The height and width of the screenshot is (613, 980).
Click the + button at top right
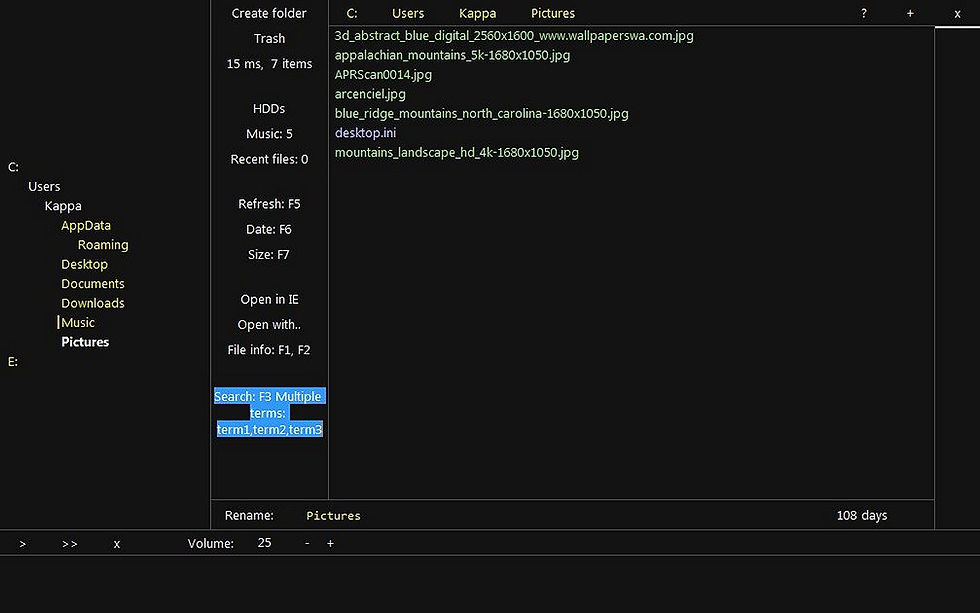910,13
